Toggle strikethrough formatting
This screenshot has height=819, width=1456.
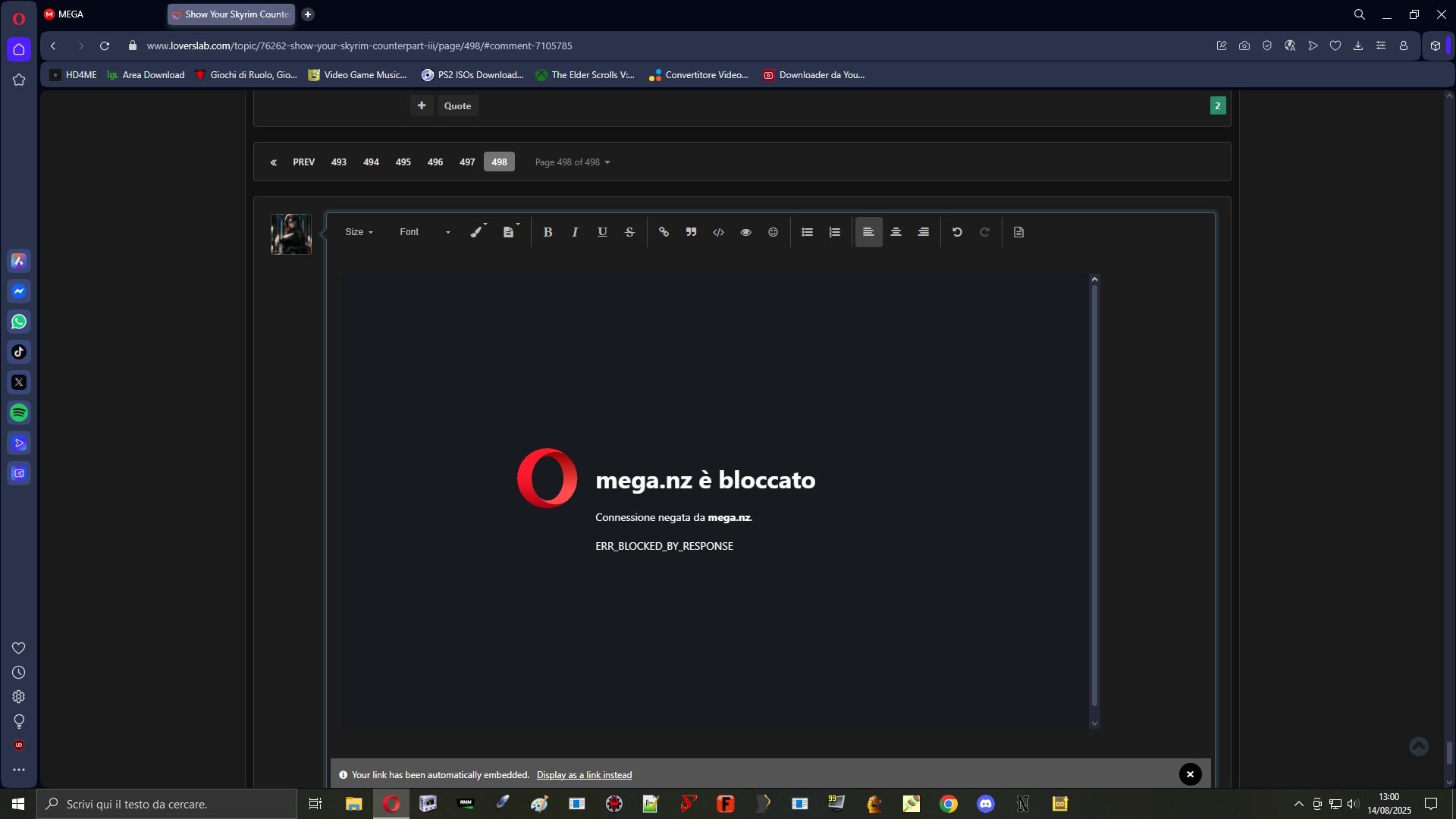[x=629, y=232]
